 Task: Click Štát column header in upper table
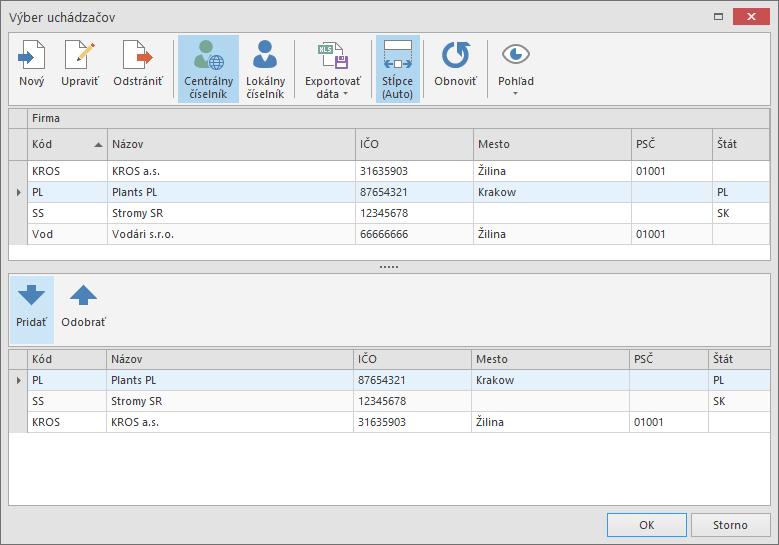(741, 144)
